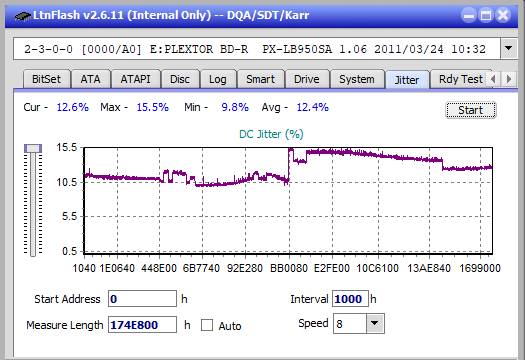The image size is (525, 360).
Task: Open the ATAPI tab
Action: tap(135, 79)
